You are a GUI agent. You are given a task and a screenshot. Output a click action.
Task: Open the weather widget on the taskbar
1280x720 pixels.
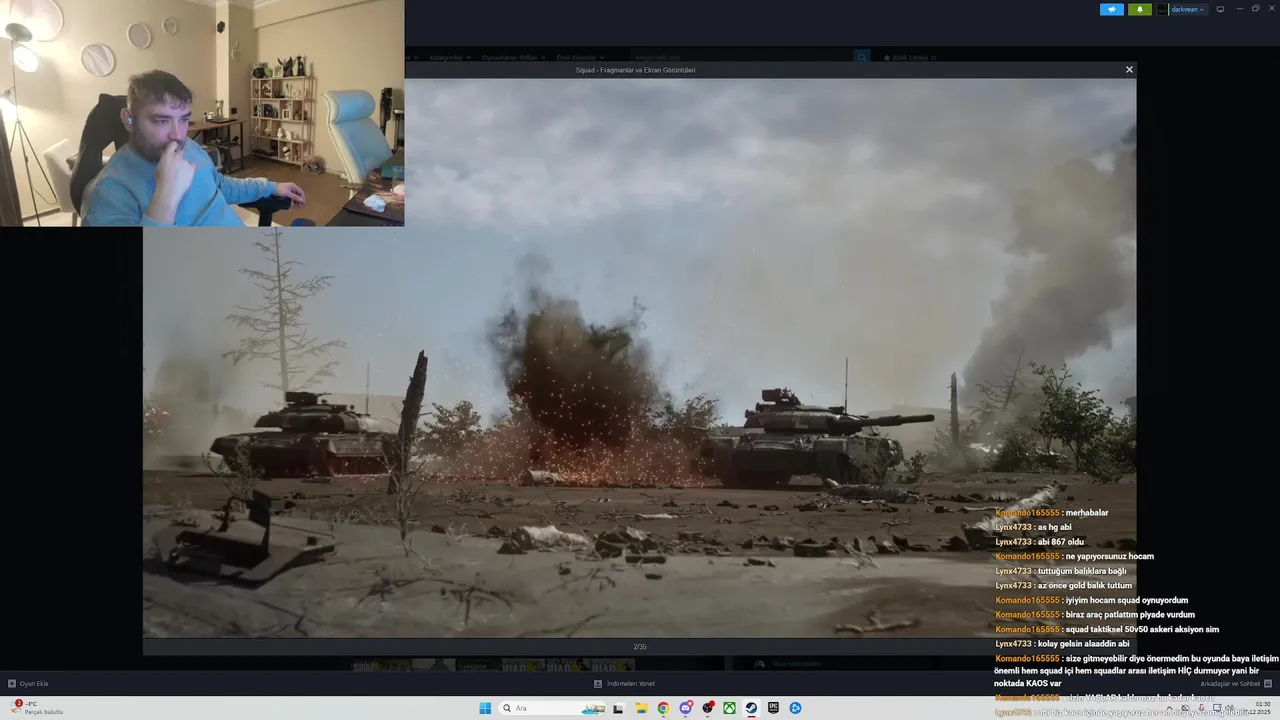pyautogui.click(x=36, y=708)
